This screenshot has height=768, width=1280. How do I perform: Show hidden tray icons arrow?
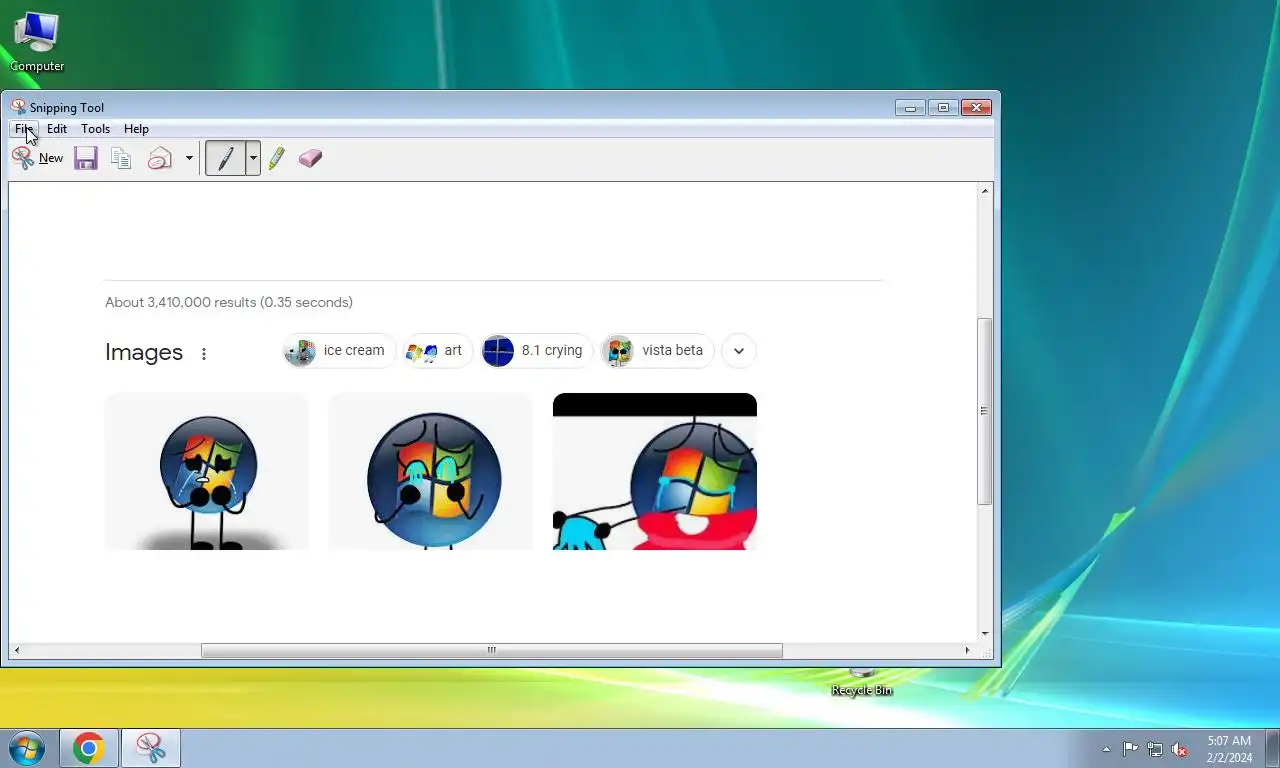pos(1106,749)
